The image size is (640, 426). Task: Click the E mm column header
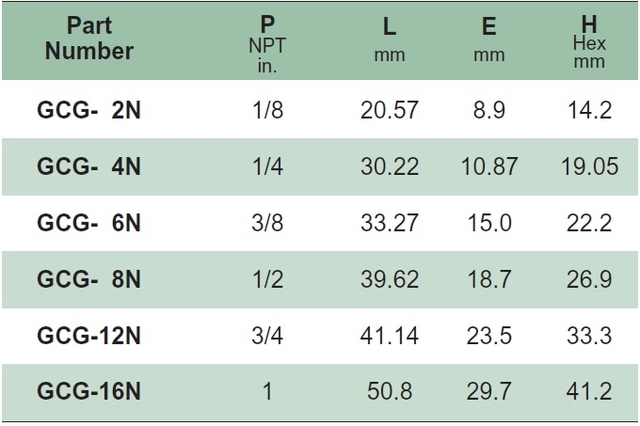[489, 41]
